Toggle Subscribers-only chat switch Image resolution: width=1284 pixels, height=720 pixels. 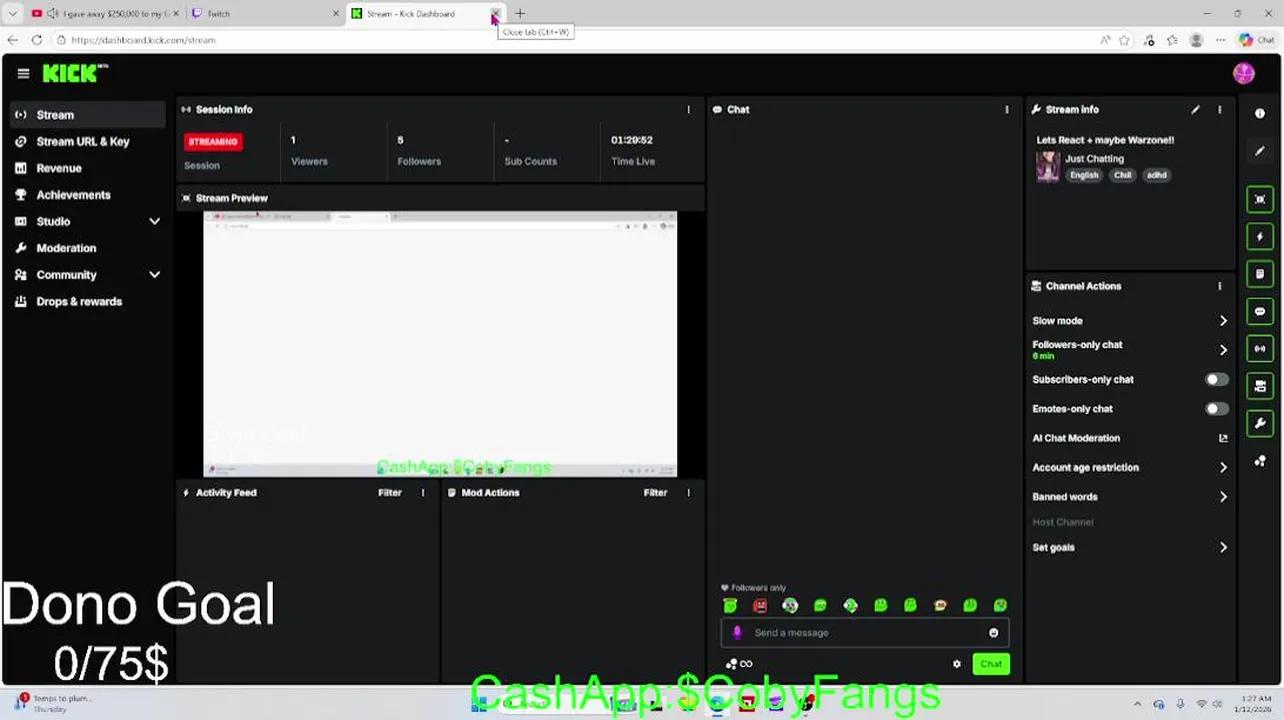1216,380
